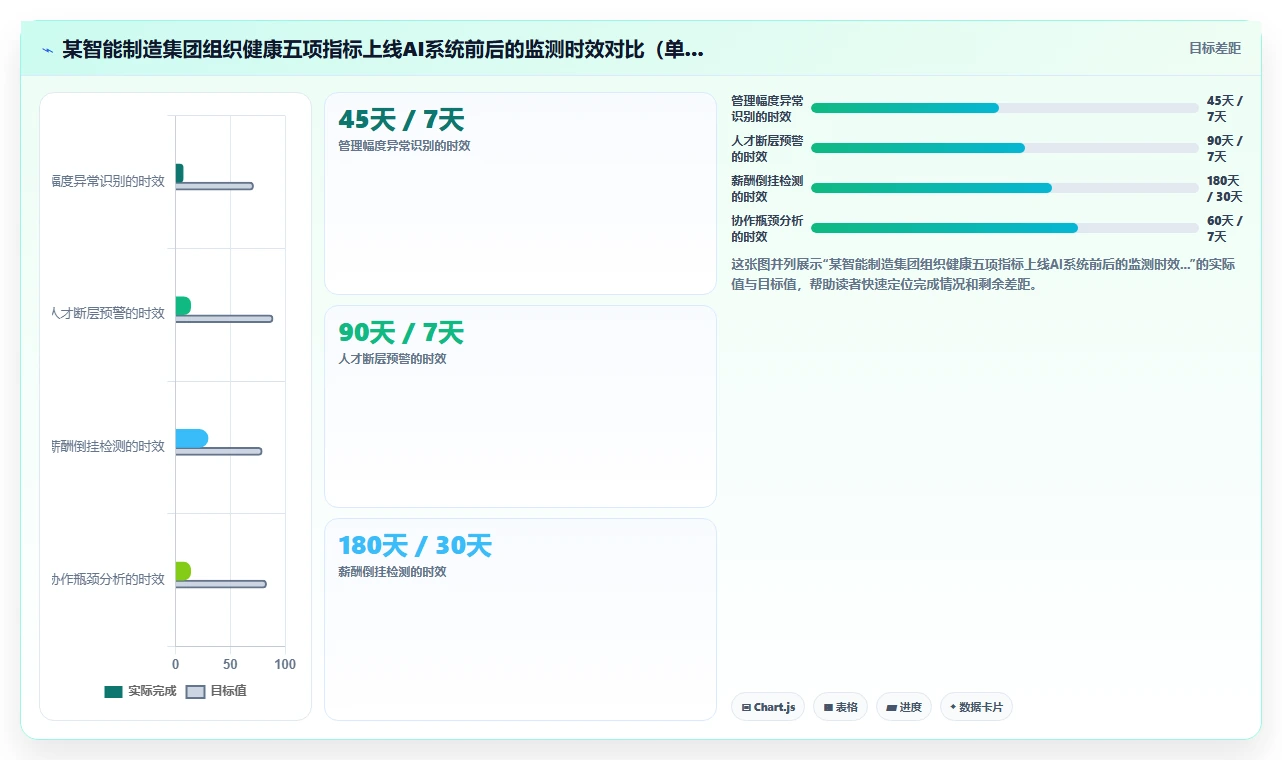The width and height of the screenshot is (1282, 760).
Task: Click the y-axis label 协作瓶颈分析的时效
Action: point(108,579)
